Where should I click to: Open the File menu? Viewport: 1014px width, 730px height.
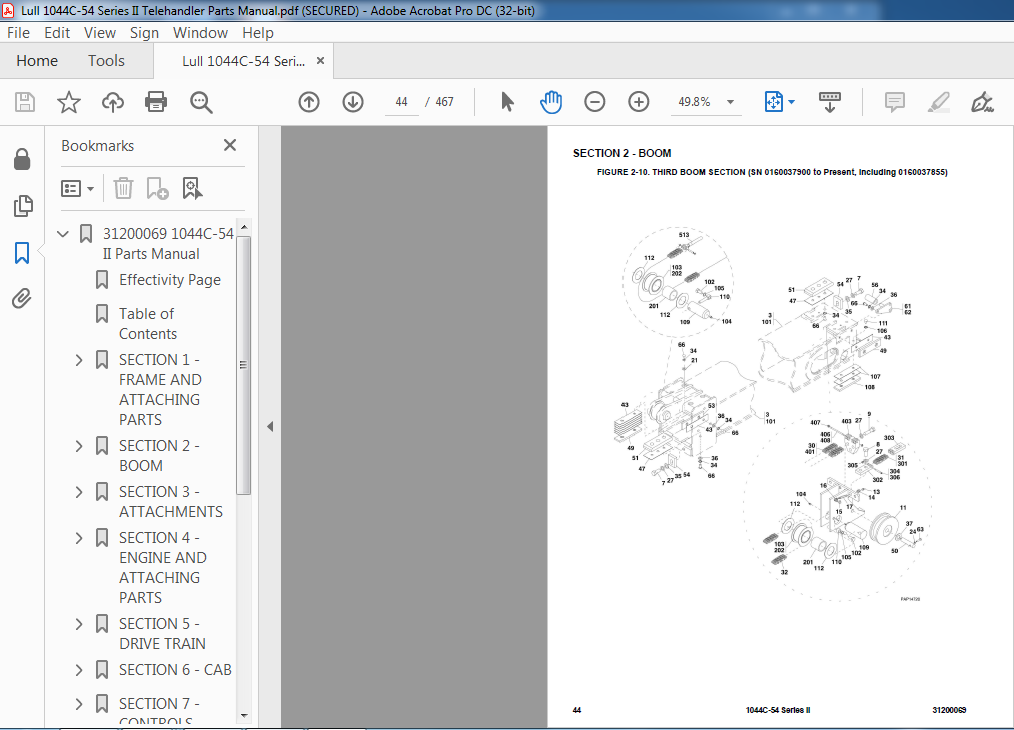(18, 33)
